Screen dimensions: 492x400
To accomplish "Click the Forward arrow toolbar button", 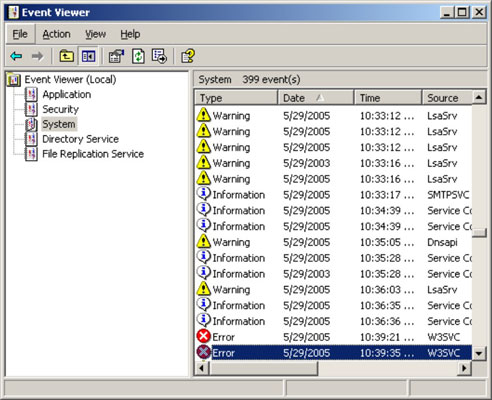I will click(x=37, y=56).
